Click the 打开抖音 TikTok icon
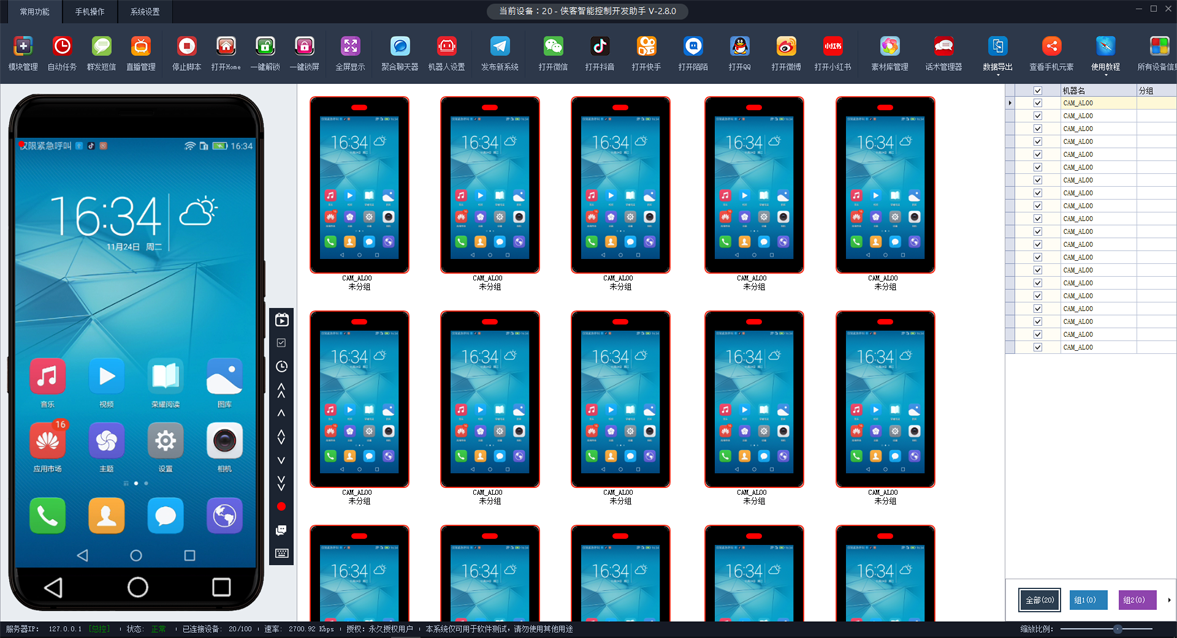 (599, 47)
